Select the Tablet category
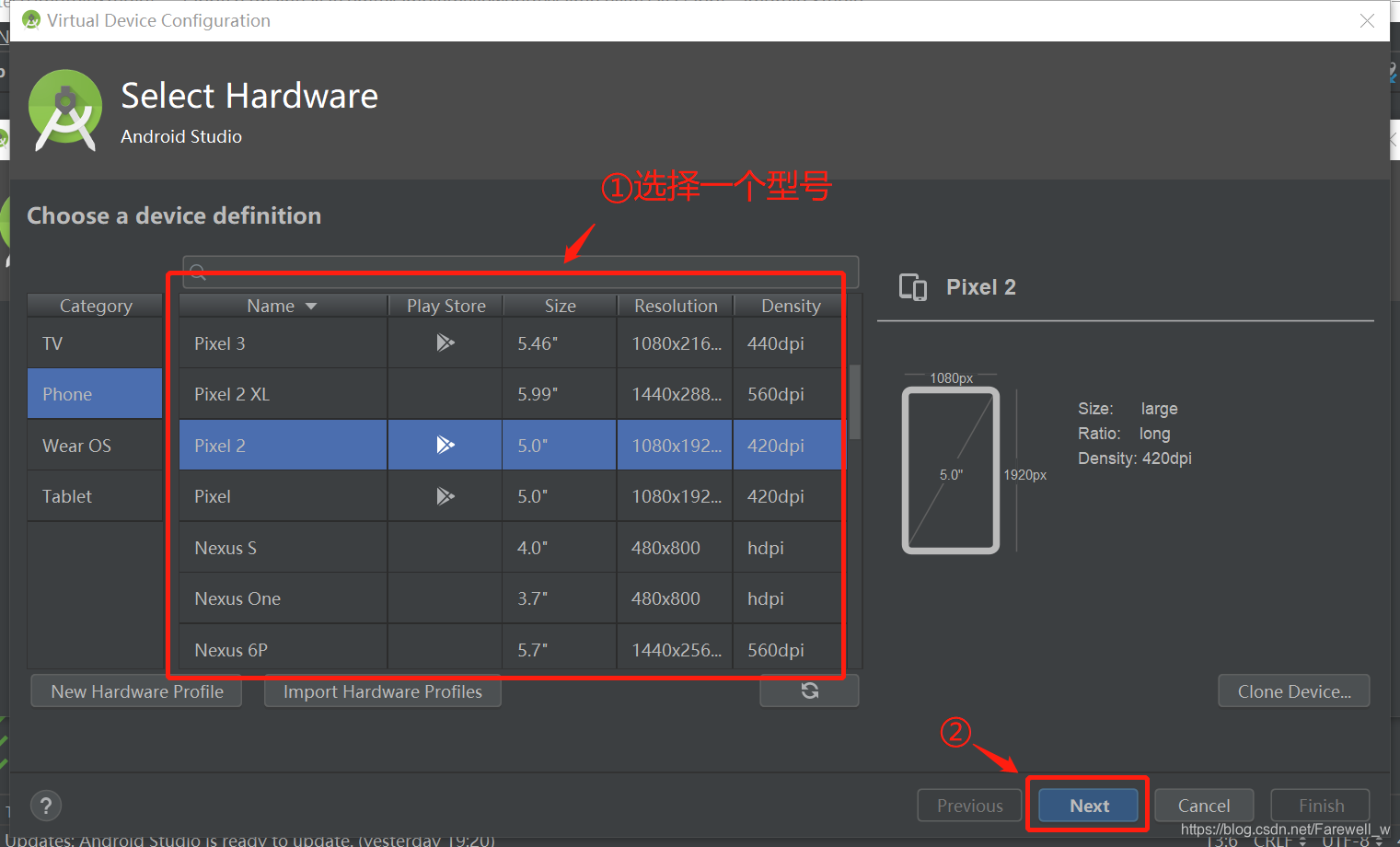The image size is (1400, 847). (x=95, y=496)
